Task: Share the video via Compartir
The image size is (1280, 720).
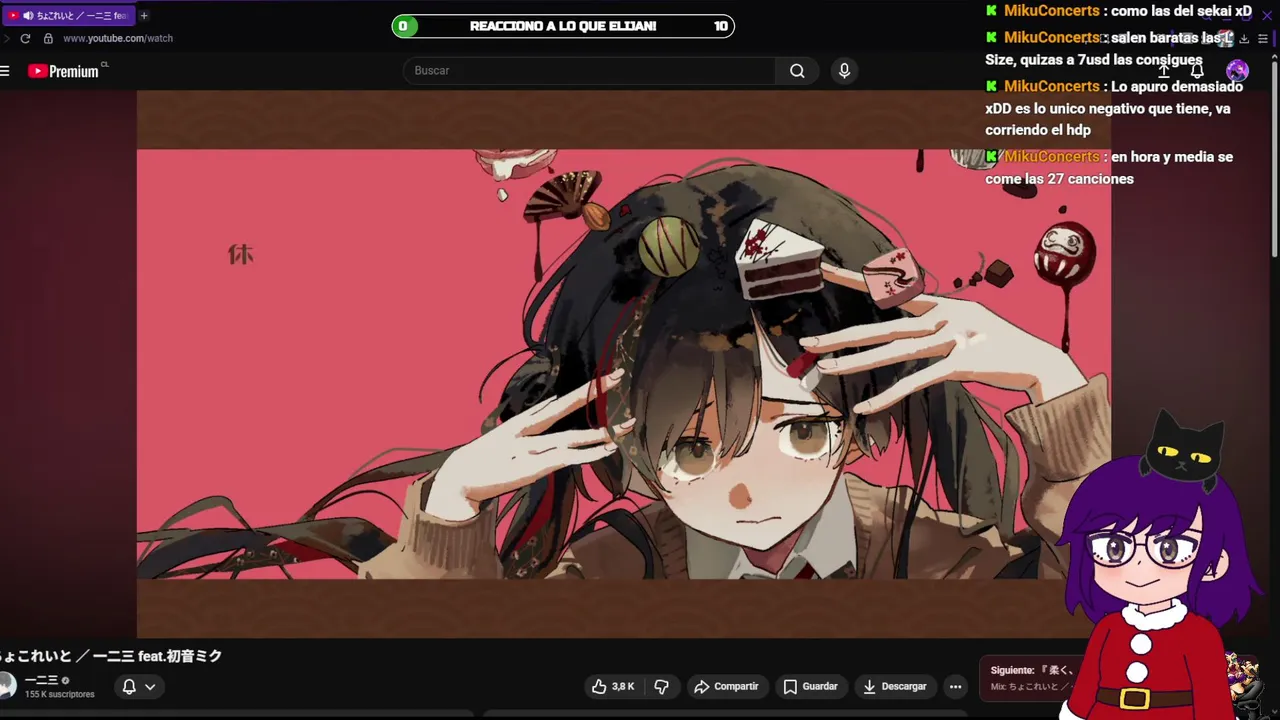Action: click(x=726, y=686)
